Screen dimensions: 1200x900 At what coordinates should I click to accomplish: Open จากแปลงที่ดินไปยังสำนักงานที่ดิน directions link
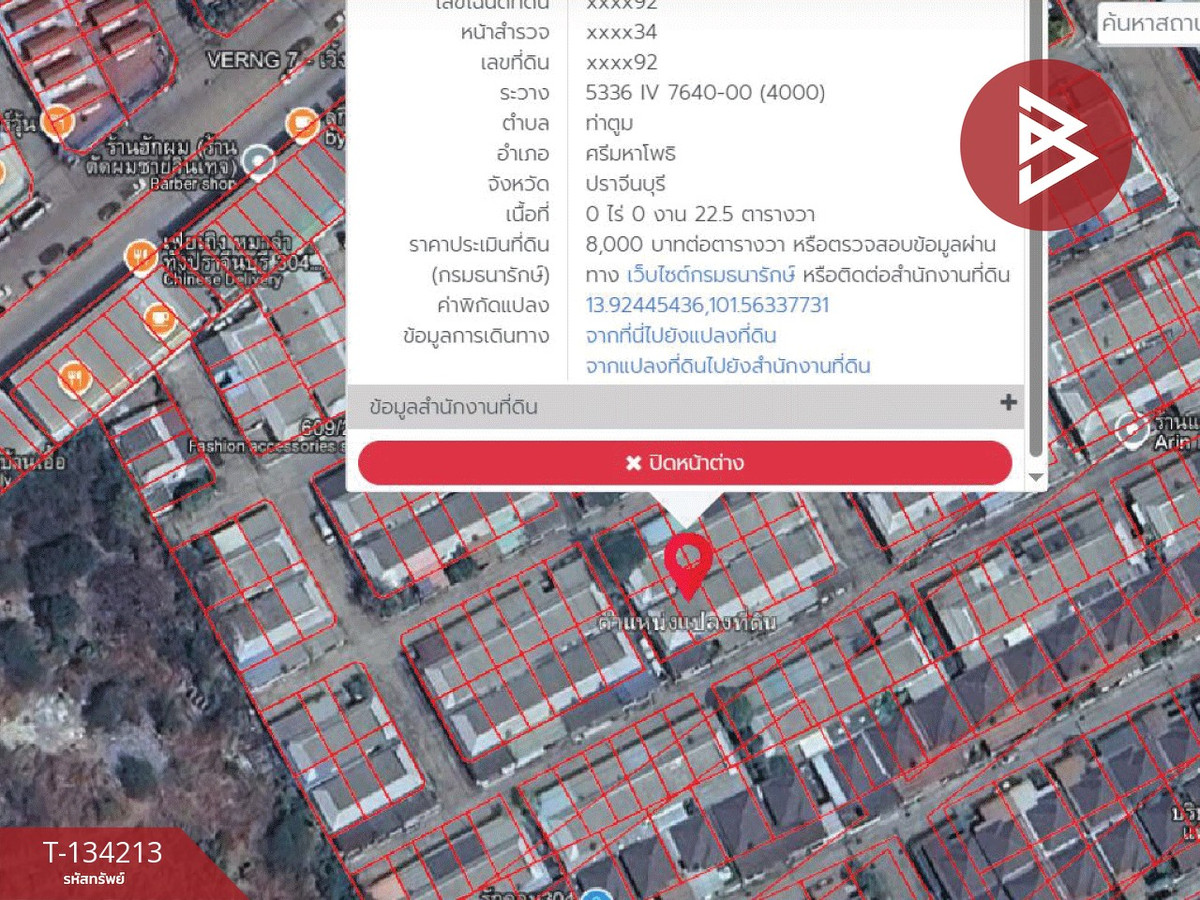pos(727,366)
